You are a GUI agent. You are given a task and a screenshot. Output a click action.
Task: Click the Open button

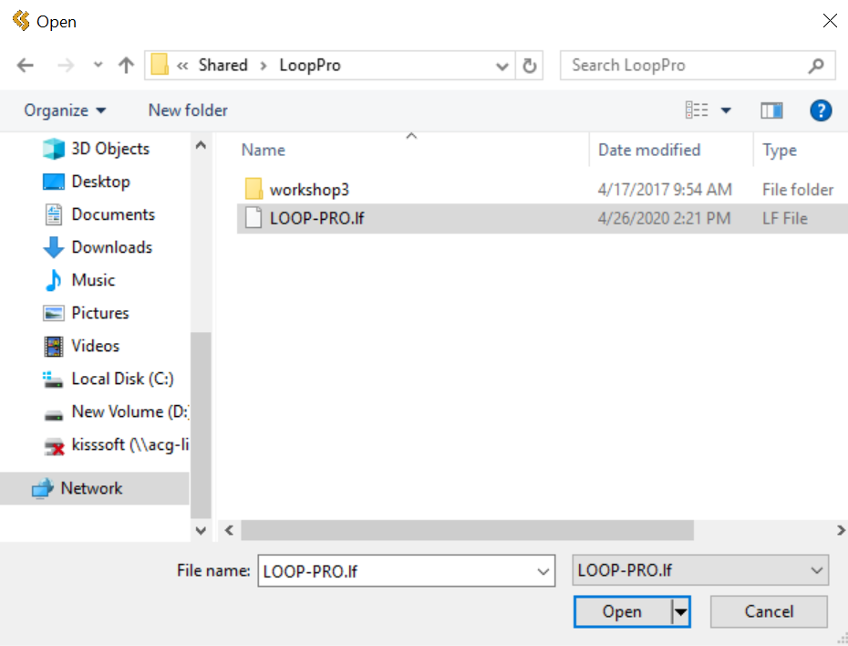622,612
